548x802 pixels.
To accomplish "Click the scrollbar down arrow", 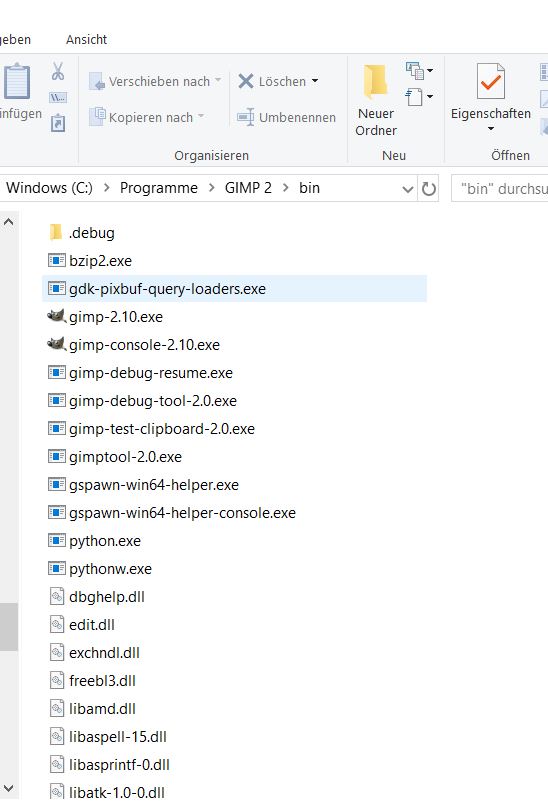I will coord(9,788).
